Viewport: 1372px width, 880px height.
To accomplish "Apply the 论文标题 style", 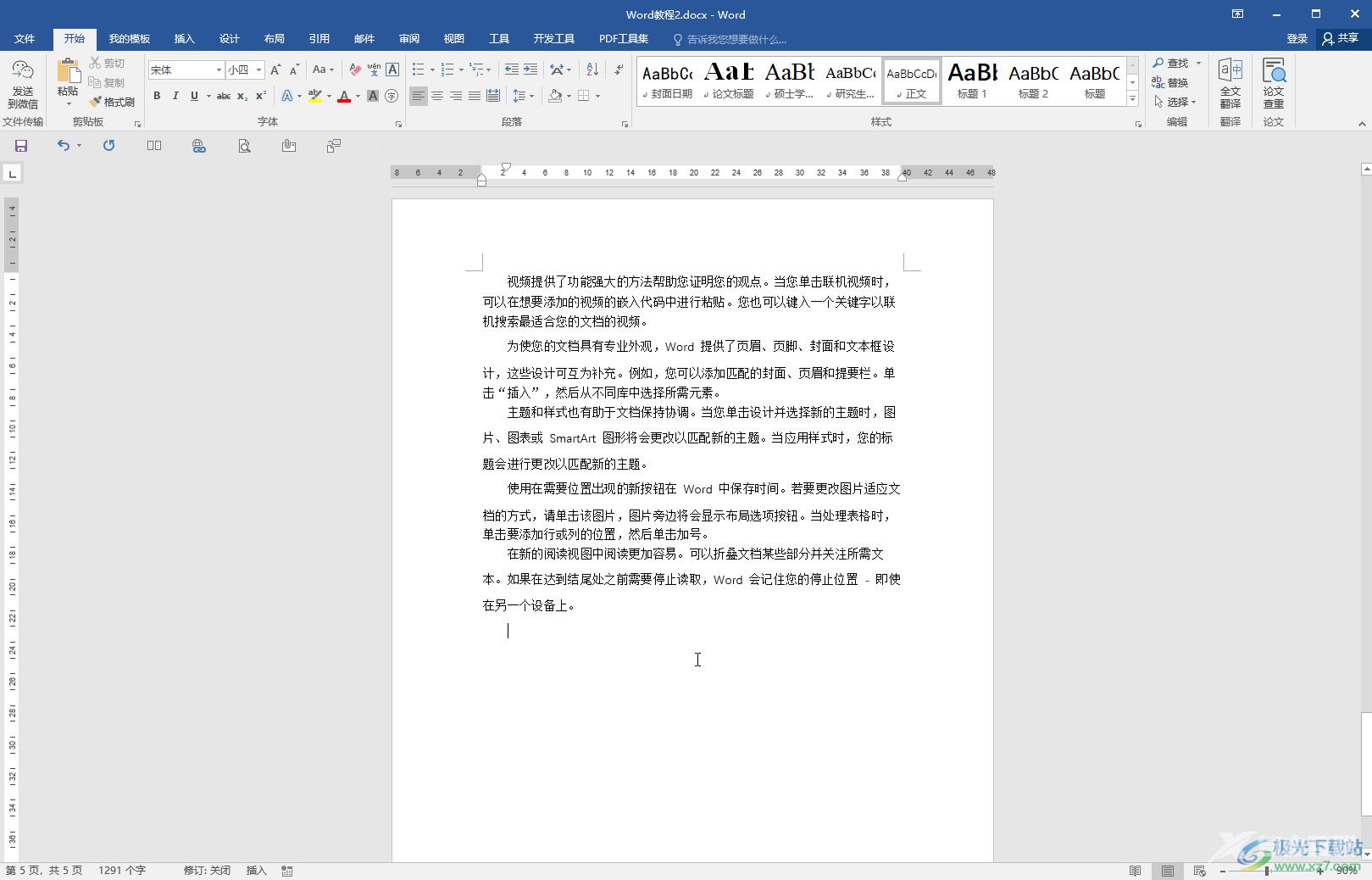I will pos(728,81).
